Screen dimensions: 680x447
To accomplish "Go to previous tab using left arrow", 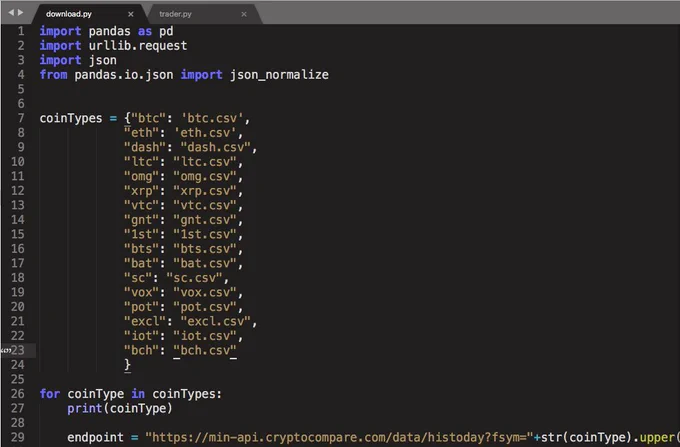I will pos(11,13).
